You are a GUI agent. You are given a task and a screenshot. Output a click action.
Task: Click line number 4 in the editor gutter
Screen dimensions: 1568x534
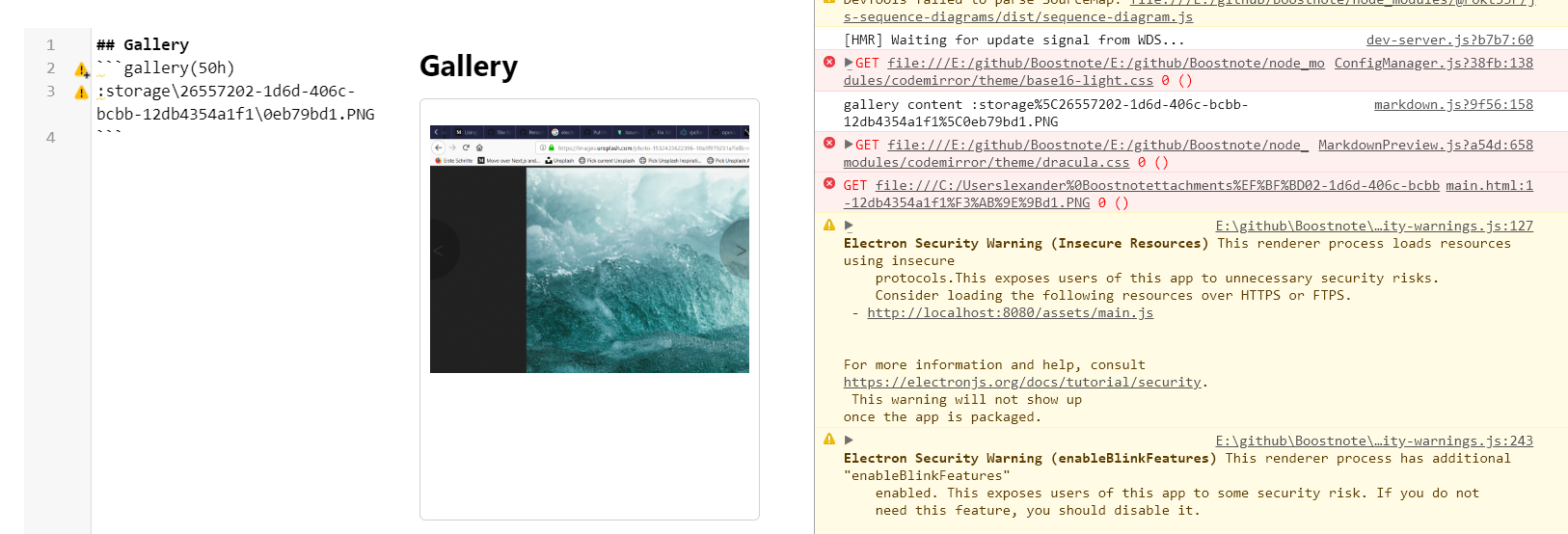(x=51, y=137)
